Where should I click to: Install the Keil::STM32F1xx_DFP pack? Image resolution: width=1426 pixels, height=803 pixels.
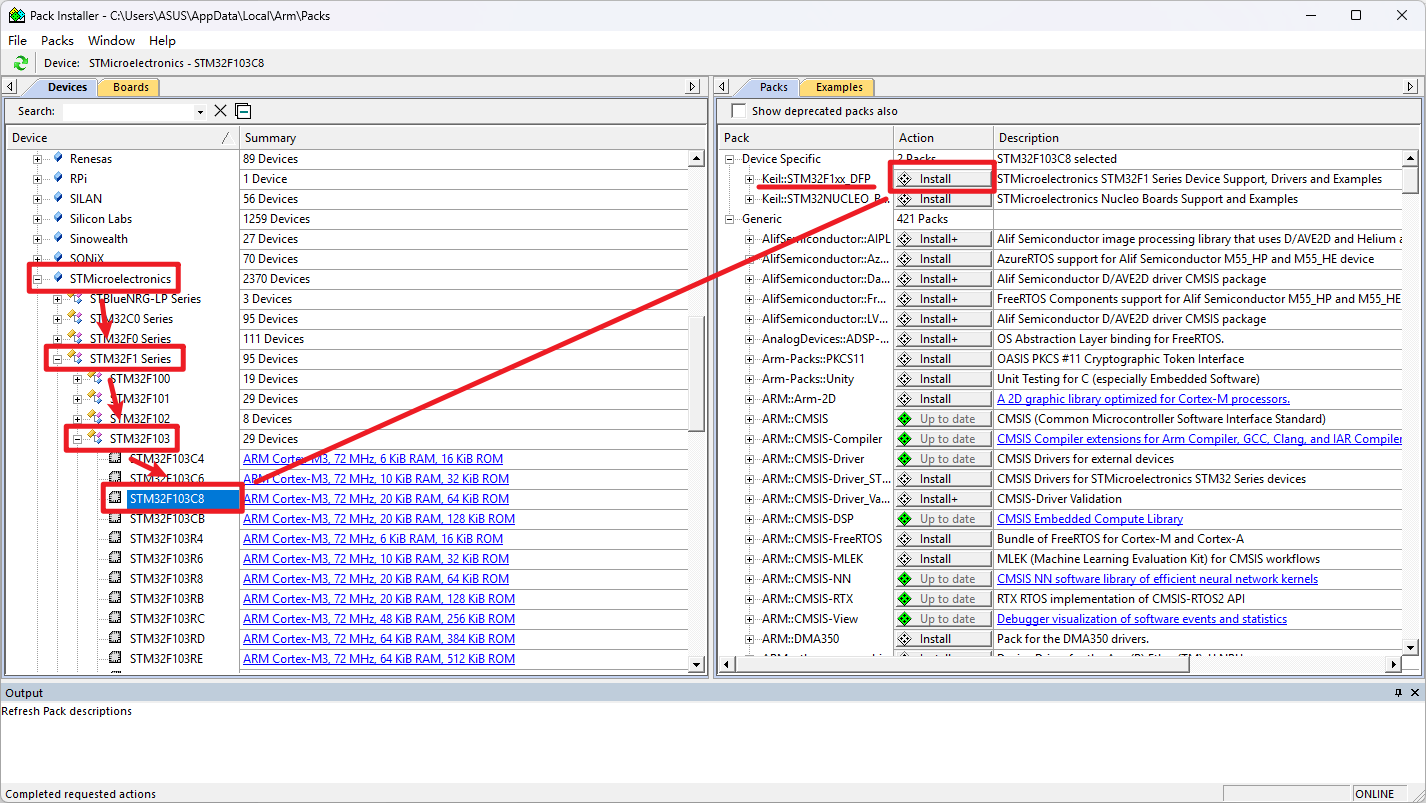(x=942, y=179)
